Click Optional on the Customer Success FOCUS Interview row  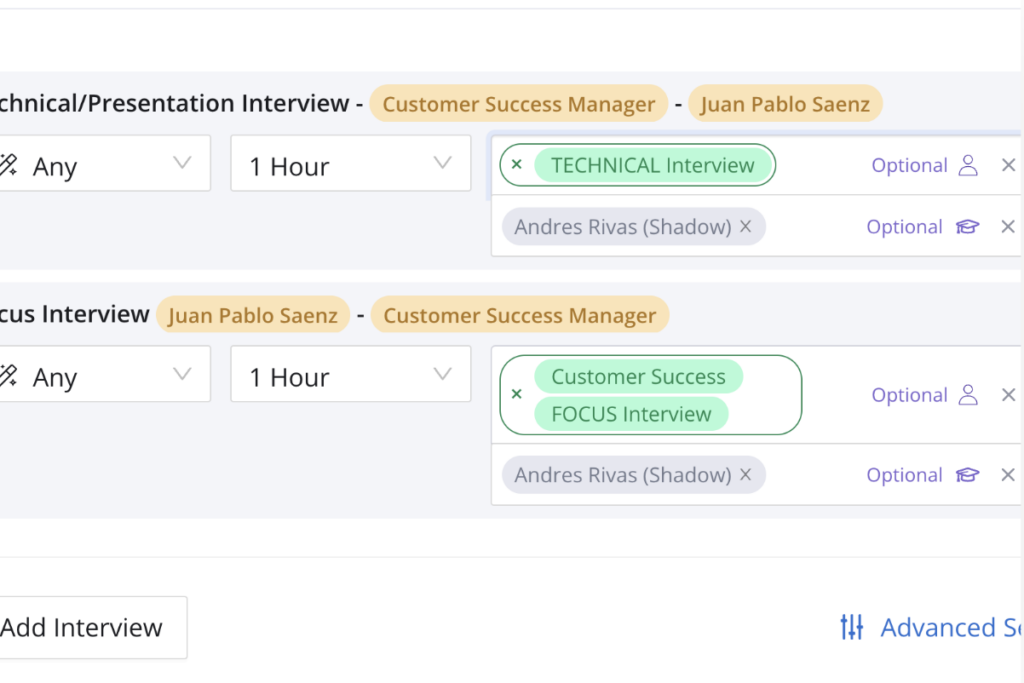click(910, 395)
